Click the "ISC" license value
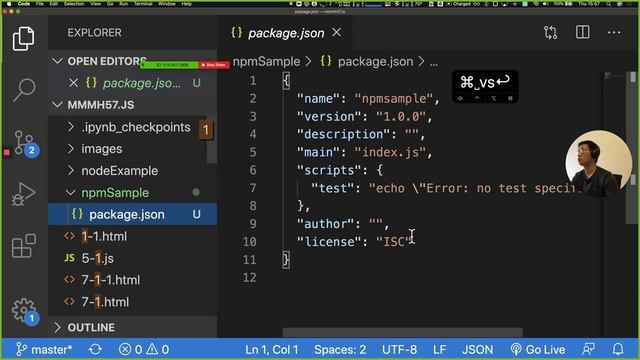This screenshot has width=640, height=360. coord(393,242)
